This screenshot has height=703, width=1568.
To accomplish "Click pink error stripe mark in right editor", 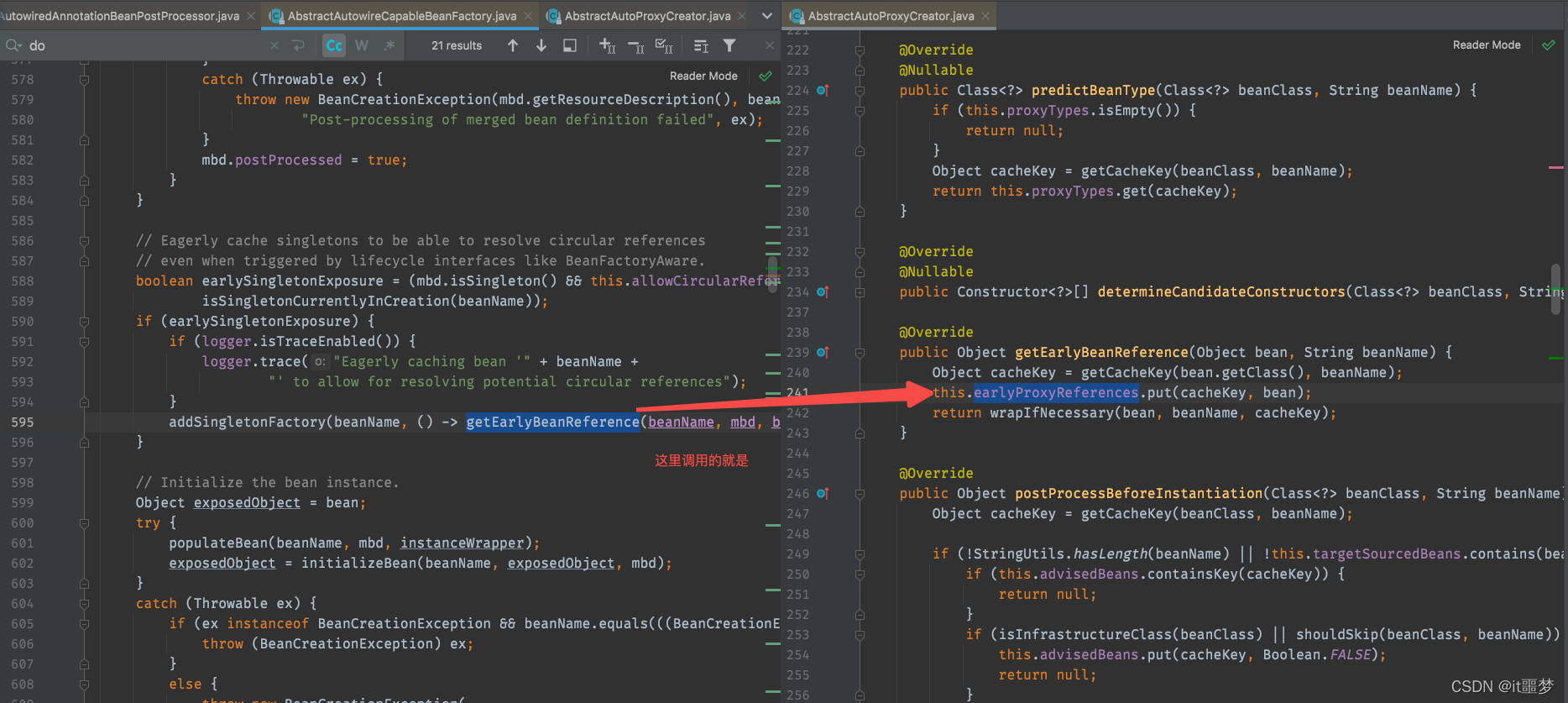I will point(1556,168).
